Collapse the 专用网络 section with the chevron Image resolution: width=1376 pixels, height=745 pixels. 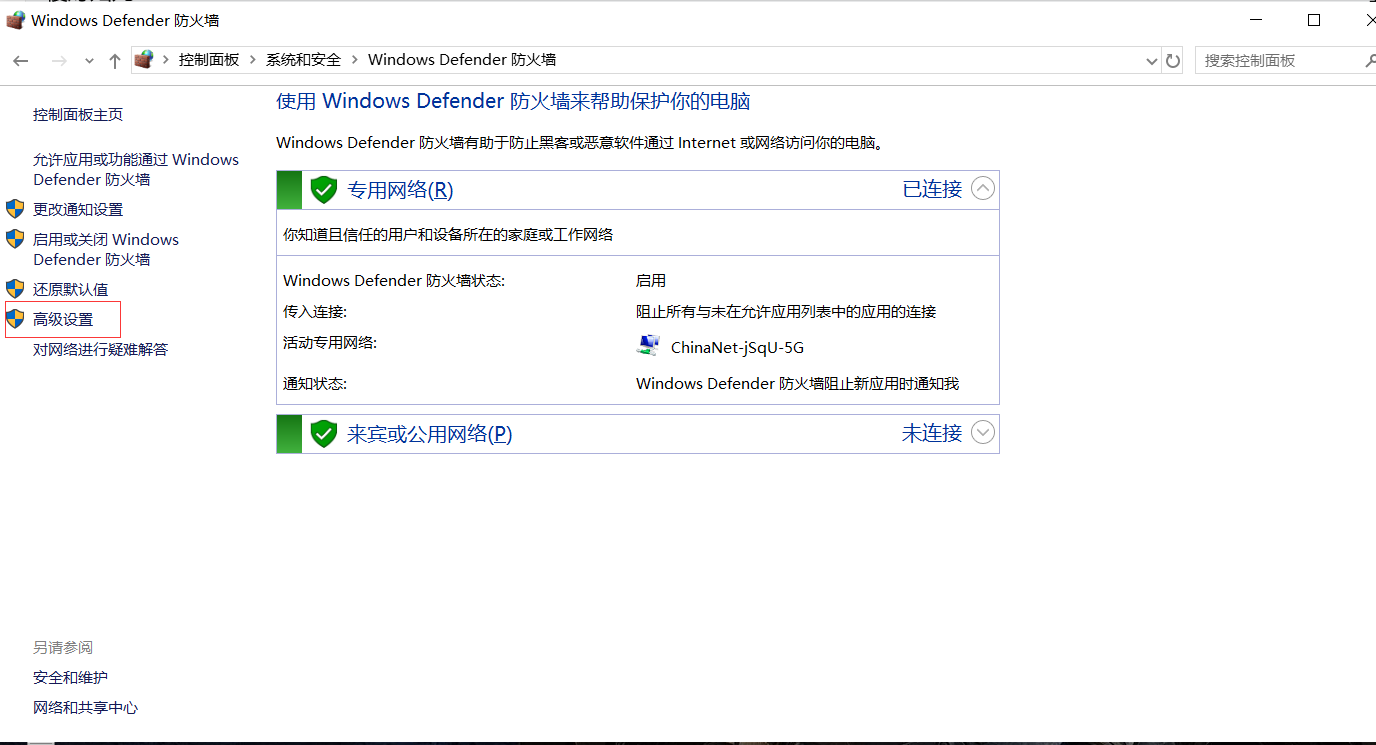click(x=983, y=188)
